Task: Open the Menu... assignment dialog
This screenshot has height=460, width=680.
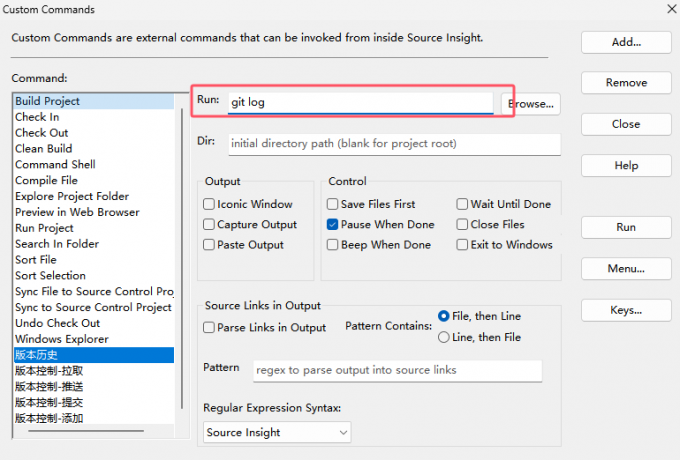Action: click(x=626, y=268)
